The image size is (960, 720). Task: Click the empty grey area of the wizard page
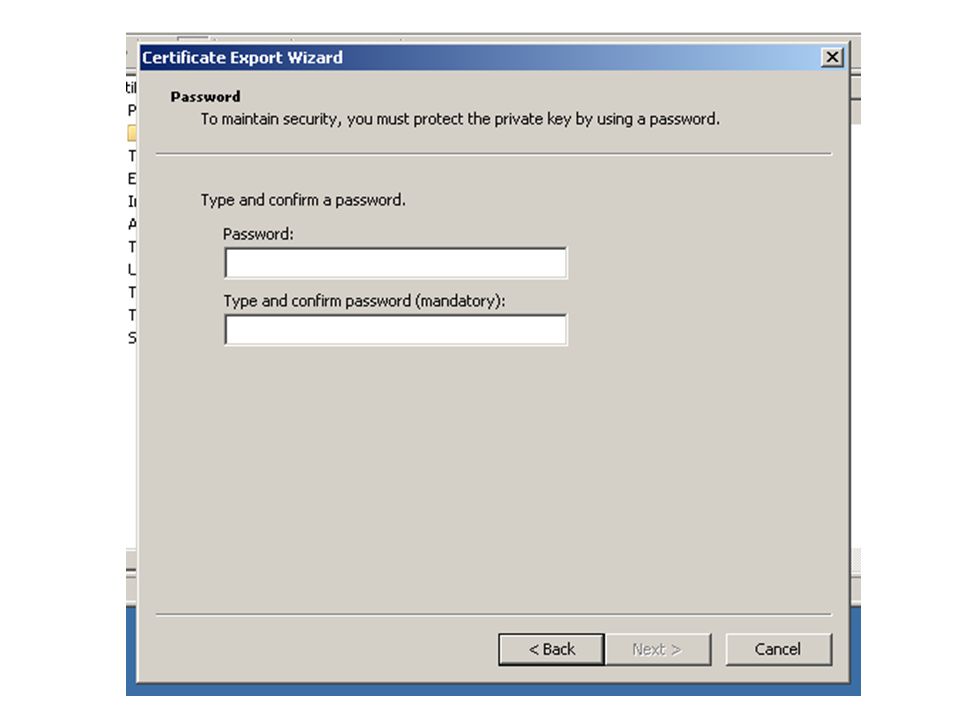[x=493, y=478]
